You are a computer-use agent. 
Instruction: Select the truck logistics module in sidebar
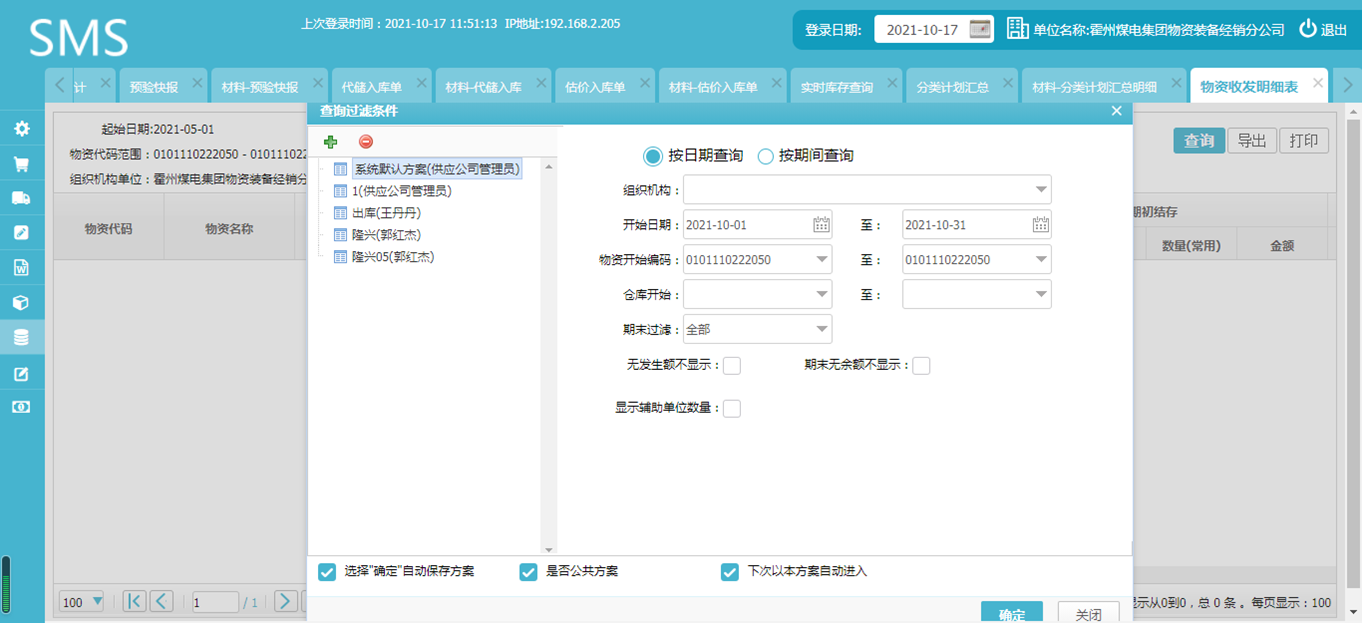point(22,197)
